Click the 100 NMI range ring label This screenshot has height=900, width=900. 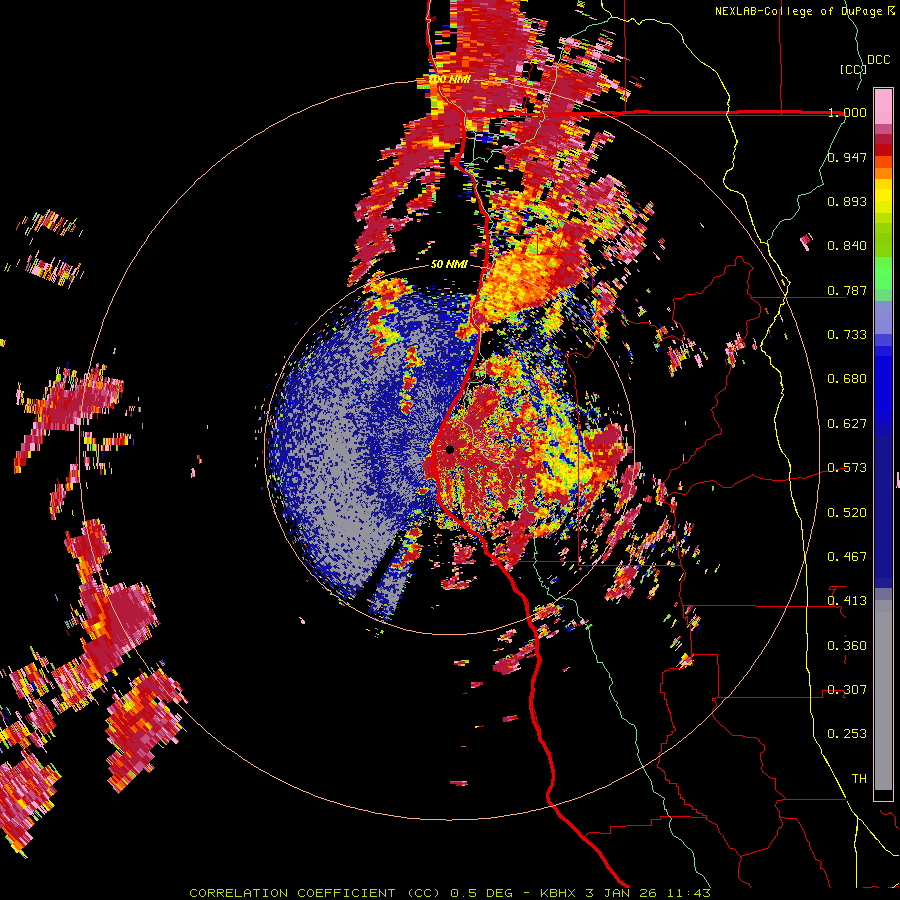[x=451, y=79]
